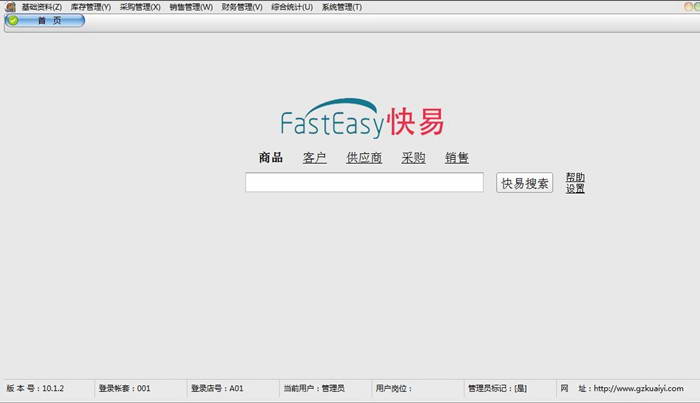700x403 pixels.
Task: Open the 采购管理(X) menu
Action: coord(140,7)
